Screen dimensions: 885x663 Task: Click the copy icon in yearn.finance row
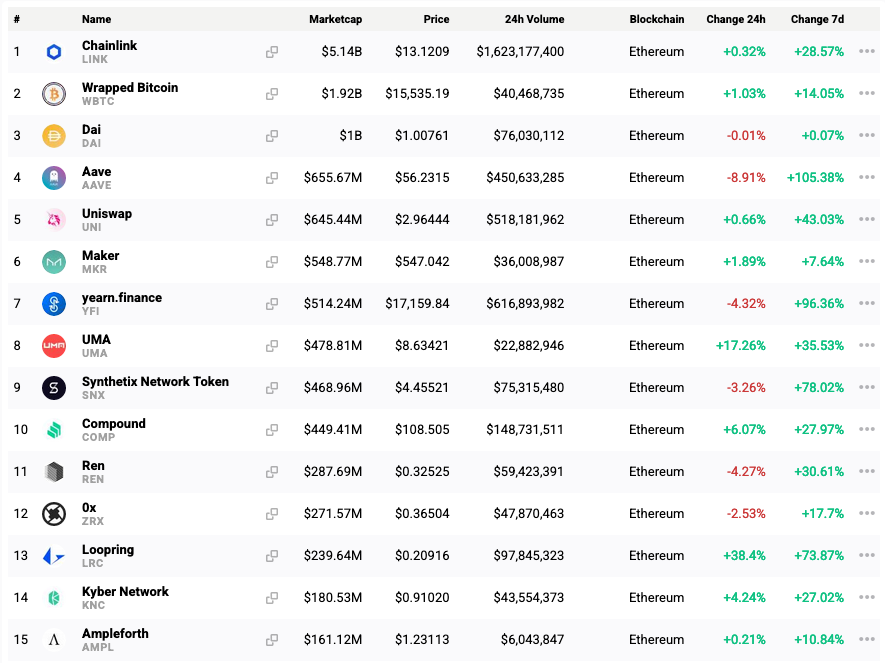point(272,304)
